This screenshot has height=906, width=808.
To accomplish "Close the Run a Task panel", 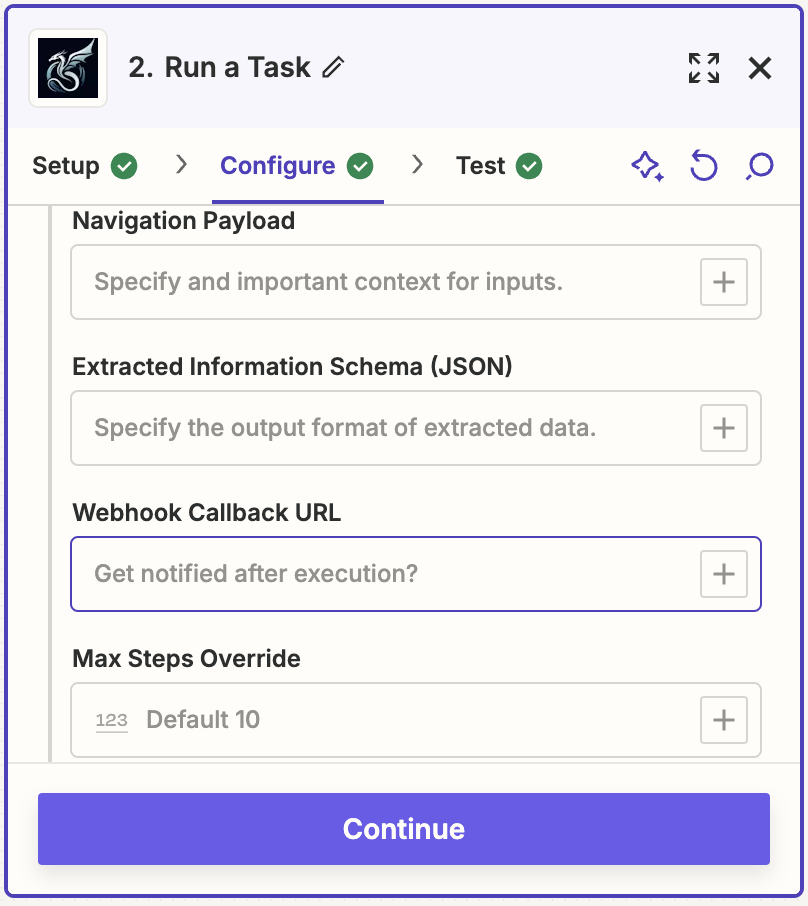I will pos(760,68).
